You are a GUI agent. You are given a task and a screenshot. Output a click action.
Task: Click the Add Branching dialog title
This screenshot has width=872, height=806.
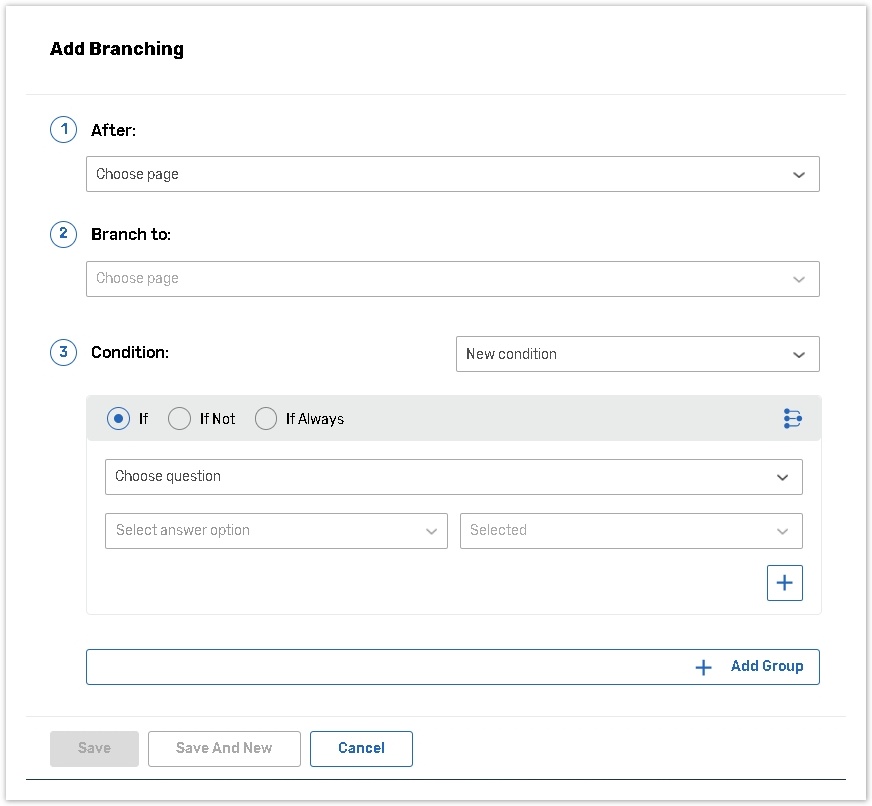[117, 49]
